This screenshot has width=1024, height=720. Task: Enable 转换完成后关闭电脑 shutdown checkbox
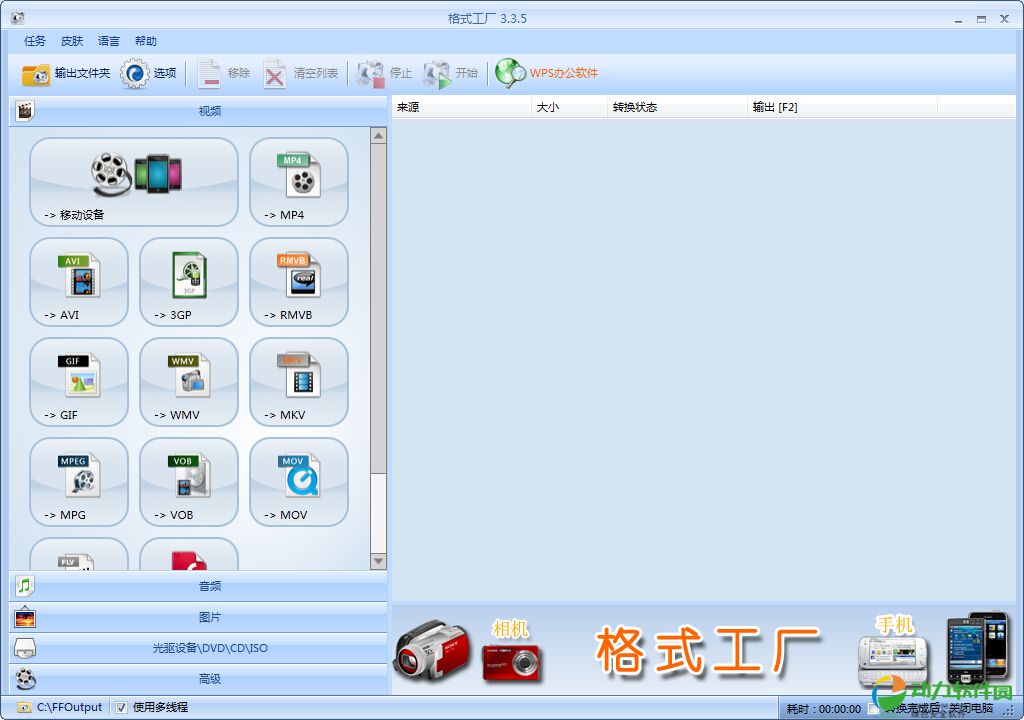(874, 708)
